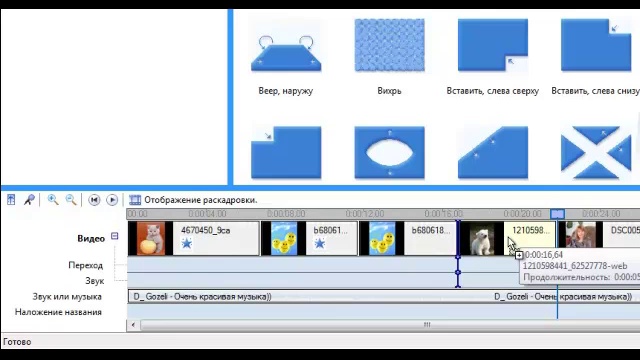The width and height of the screenshot is (640, 360).
Task: Click the blue playhead marker on the ruler
Action: tap(557, 214)
